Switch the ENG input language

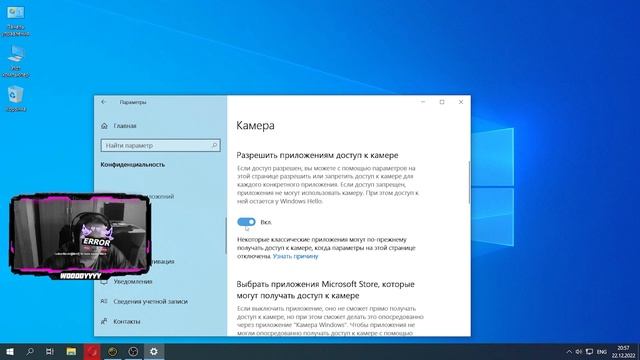[x=602, y=352]
